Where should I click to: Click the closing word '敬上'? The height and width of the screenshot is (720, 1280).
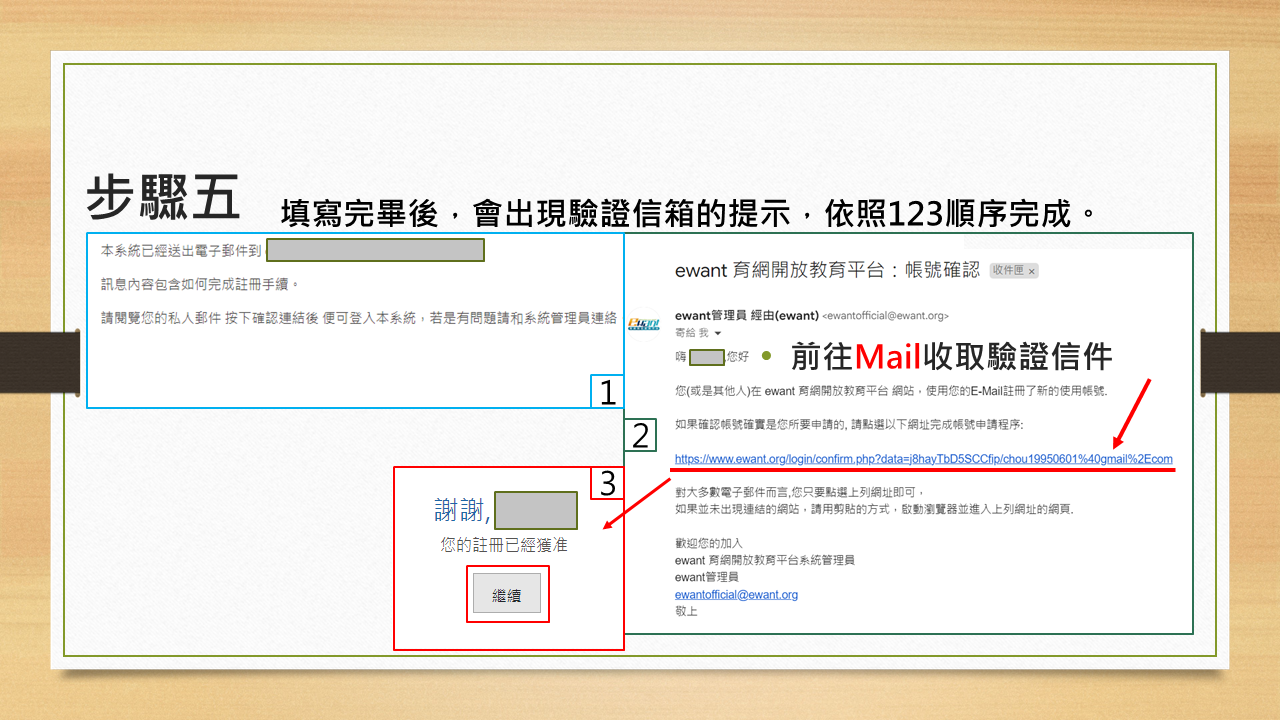click(x=686, y=611)
